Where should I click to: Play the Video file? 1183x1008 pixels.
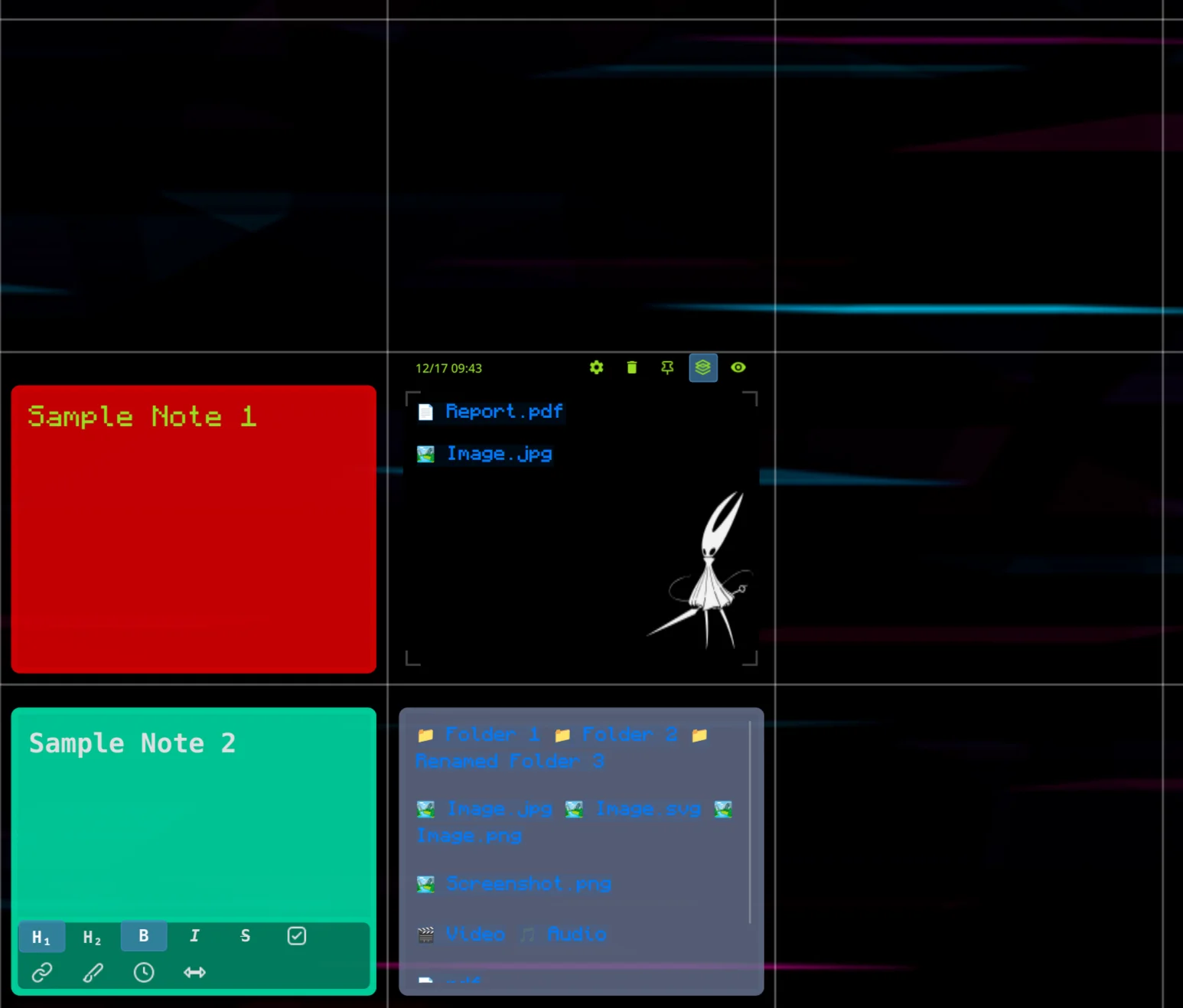[475, 934]
